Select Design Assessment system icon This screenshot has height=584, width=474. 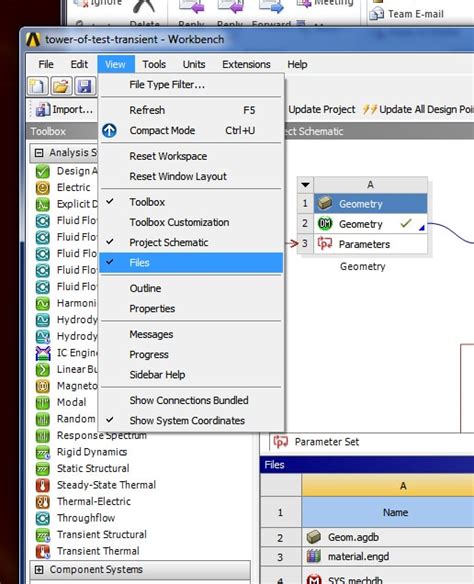pos(42,171)
